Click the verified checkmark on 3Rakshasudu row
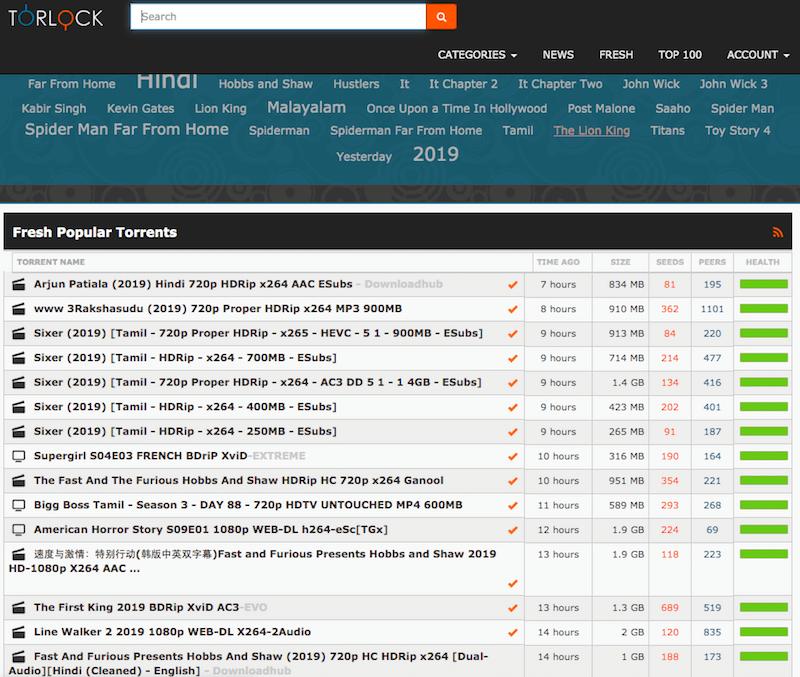This screenshot has height=677, width=800. tap(513, 310)
